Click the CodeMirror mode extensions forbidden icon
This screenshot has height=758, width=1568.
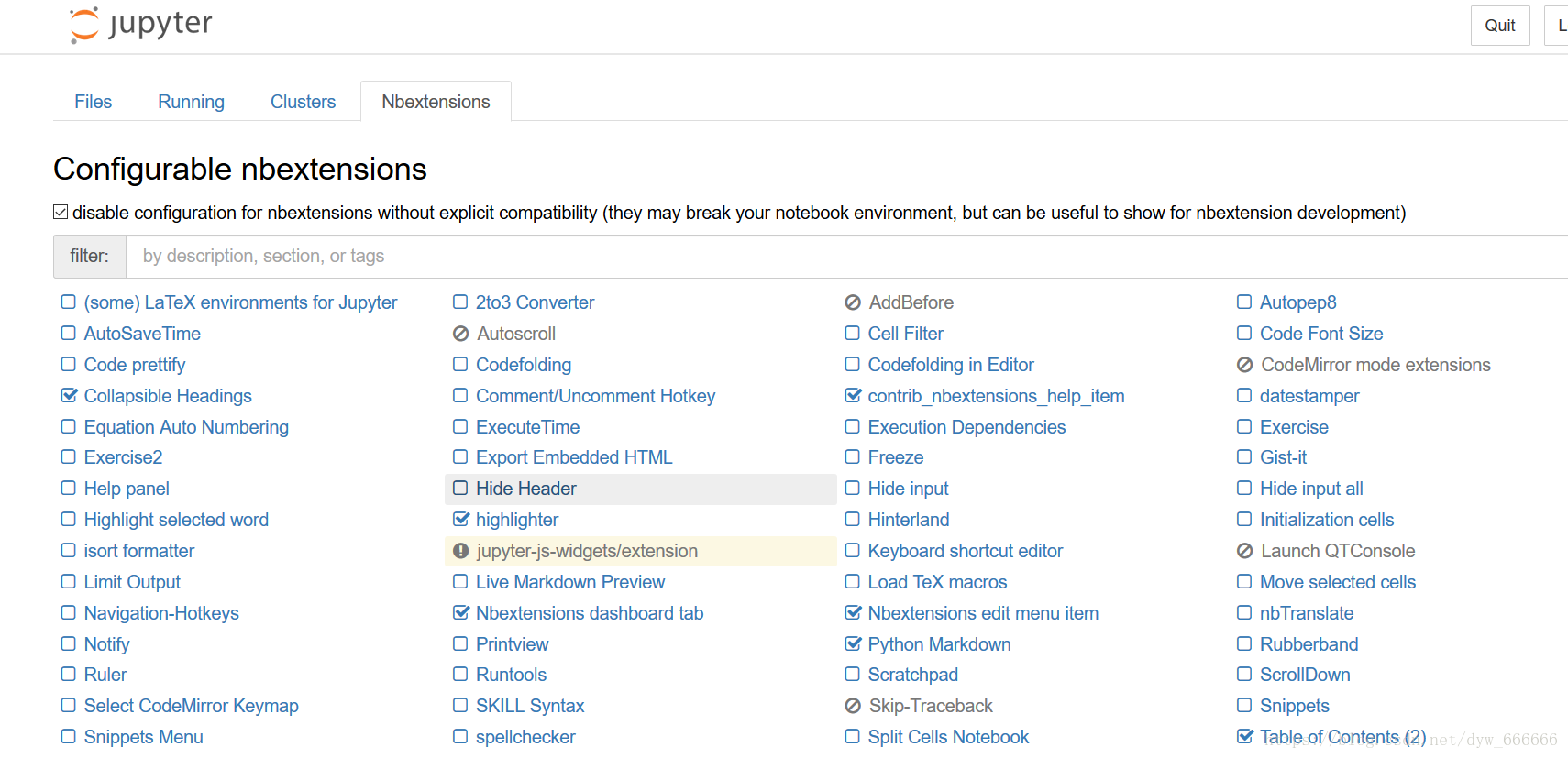(1244, 365)
